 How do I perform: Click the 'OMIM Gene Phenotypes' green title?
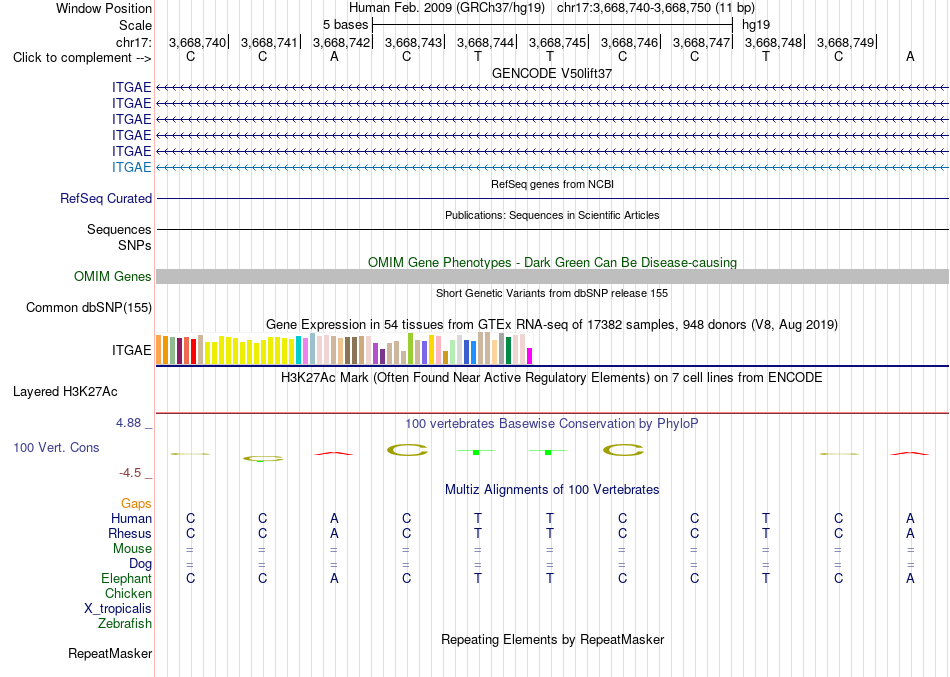pos(552,262)
